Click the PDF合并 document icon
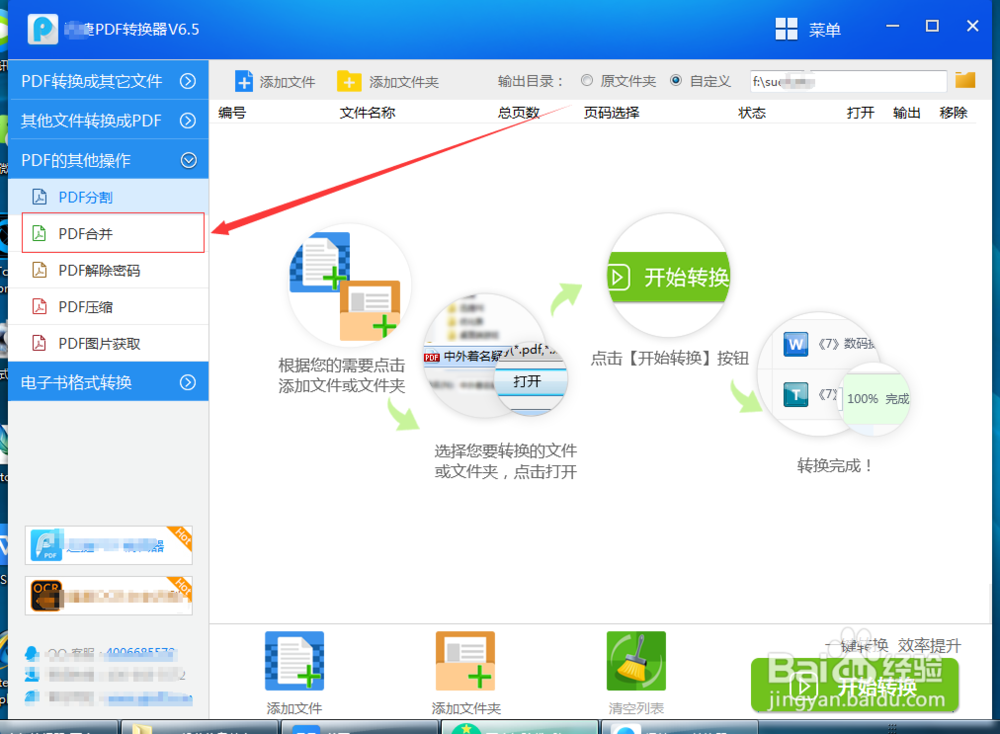 point(40,233)
